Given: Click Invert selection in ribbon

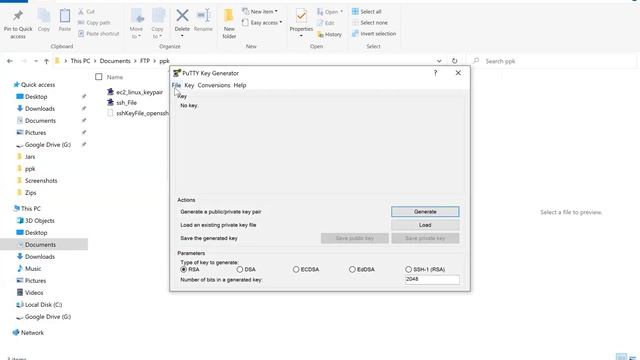Looking at the screenshot, I should point(374,33).
